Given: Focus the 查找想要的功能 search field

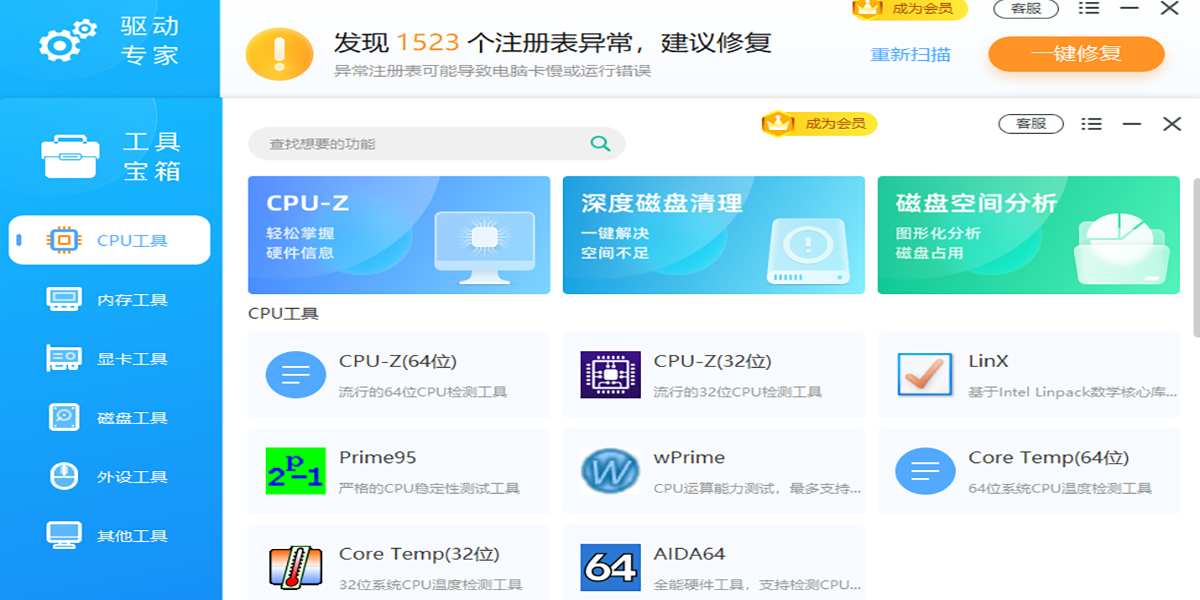Looking at the screenshot, I should (x=436, y=143).
